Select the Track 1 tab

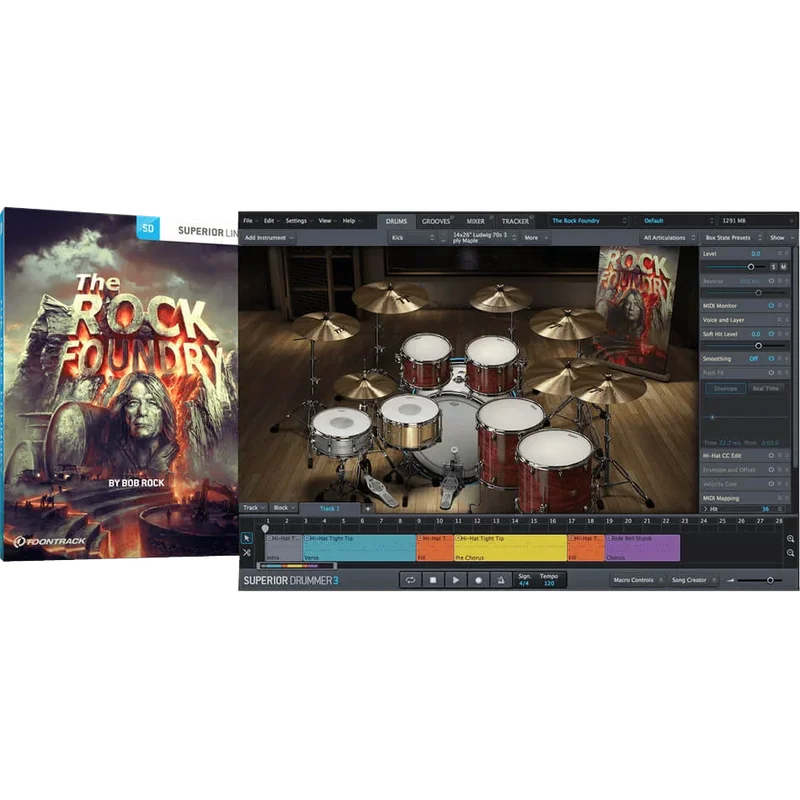point(330,508)
